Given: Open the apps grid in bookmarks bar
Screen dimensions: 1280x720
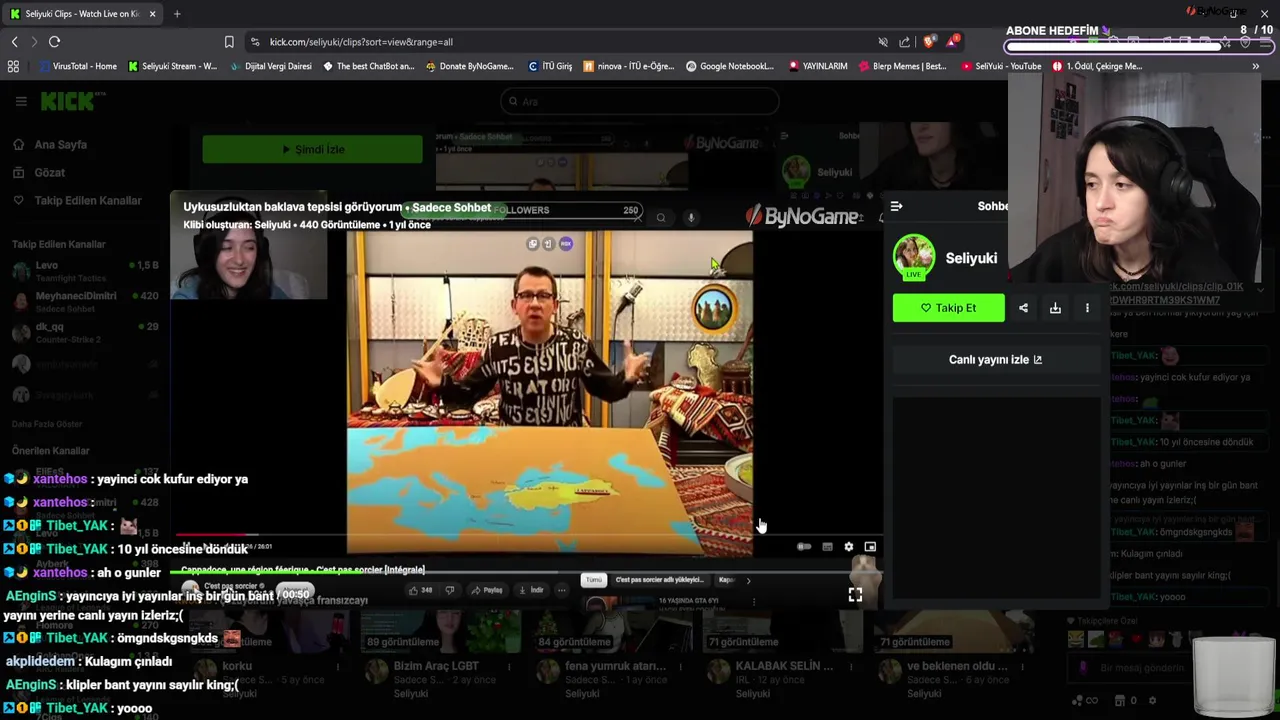Looking at the screenshot, I should (x=13, y=66).
